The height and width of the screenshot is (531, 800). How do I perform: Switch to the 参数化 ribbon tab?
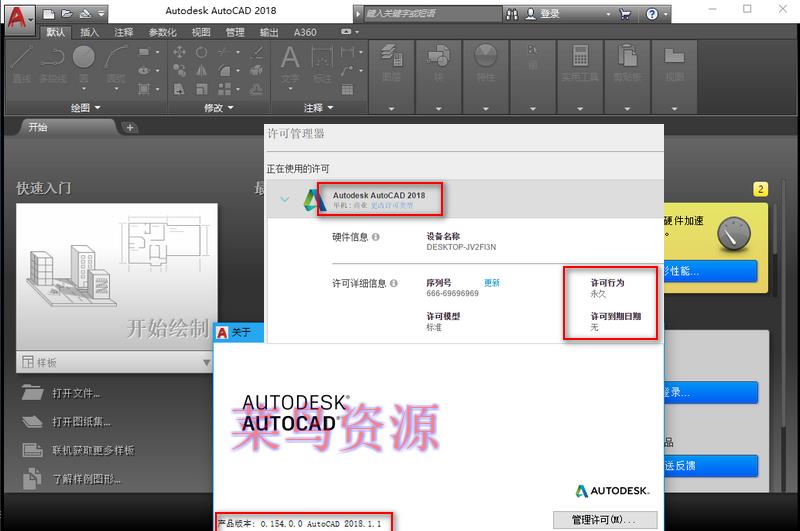(162, 32)
